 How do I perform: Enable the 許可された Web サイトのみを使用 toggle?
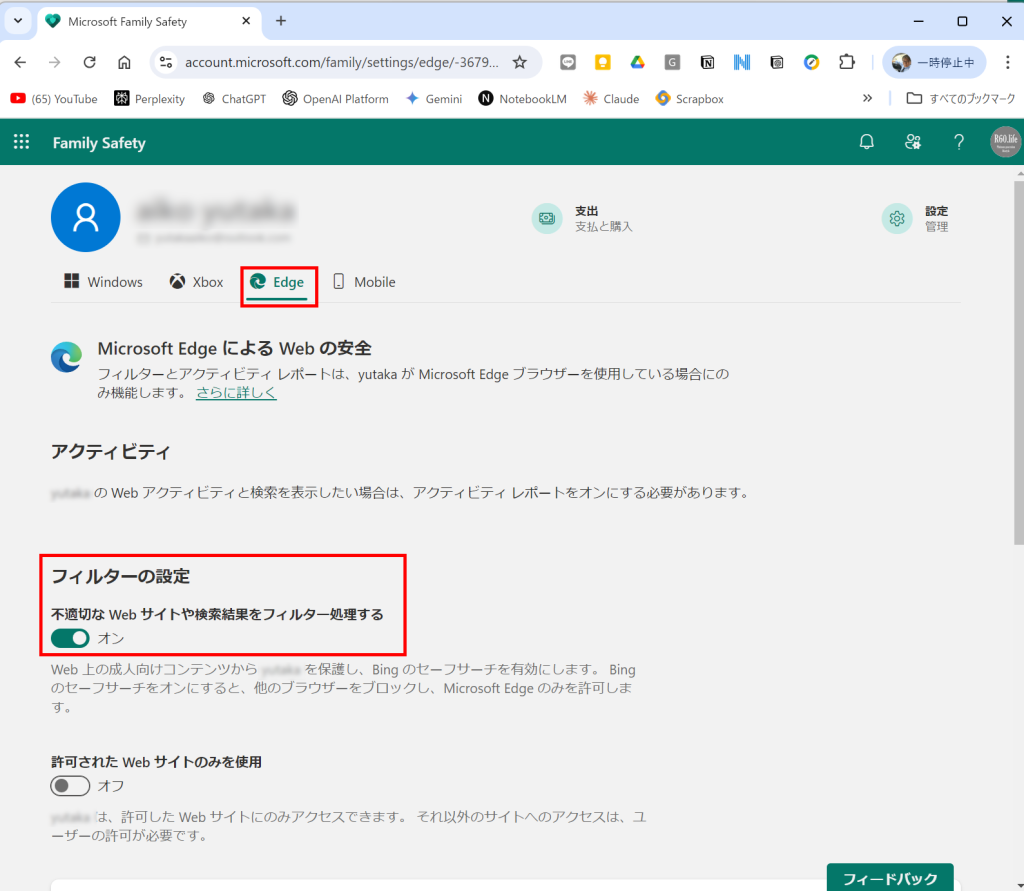70,786
